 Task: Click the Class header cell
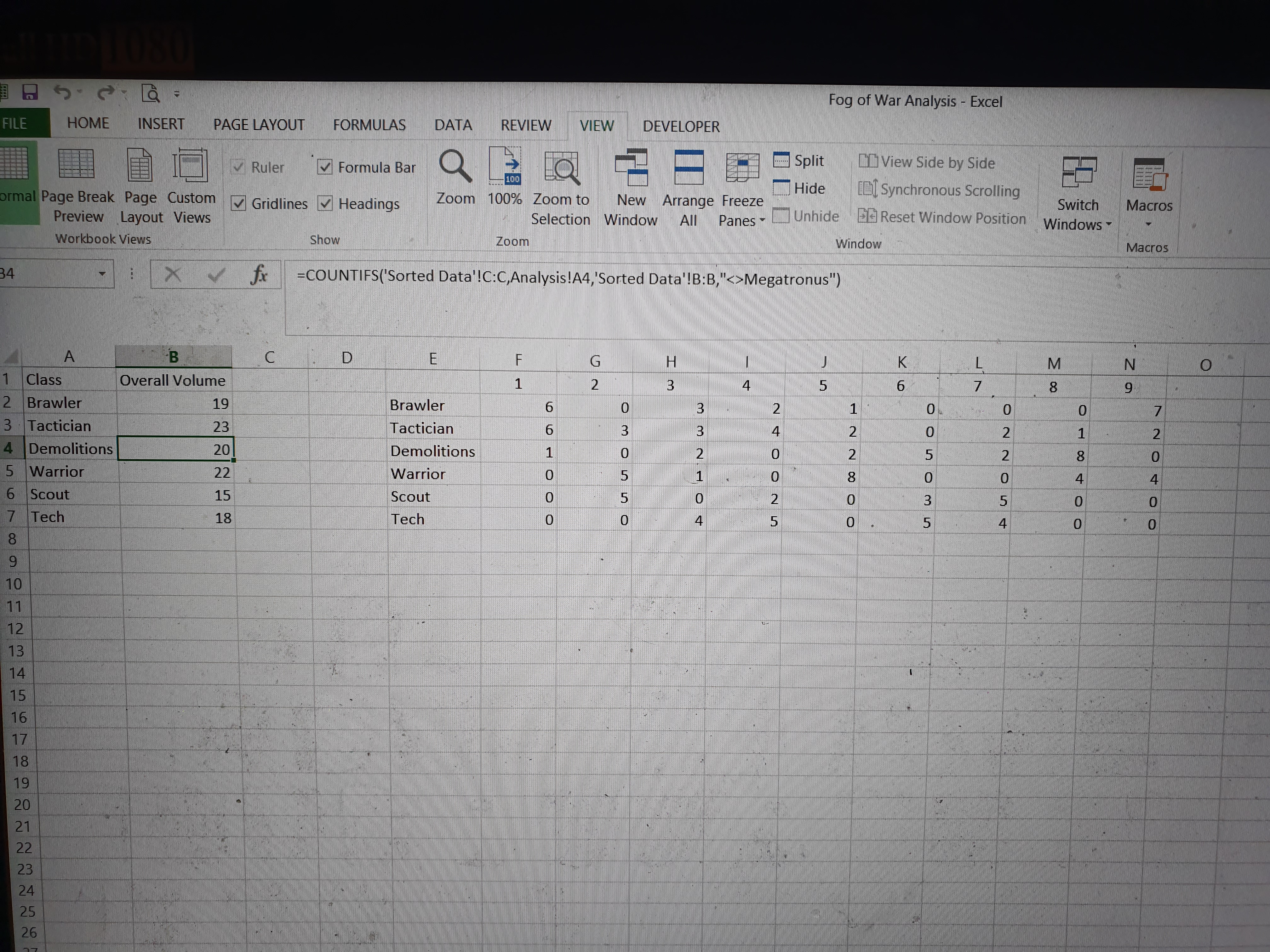coord(69,379)
